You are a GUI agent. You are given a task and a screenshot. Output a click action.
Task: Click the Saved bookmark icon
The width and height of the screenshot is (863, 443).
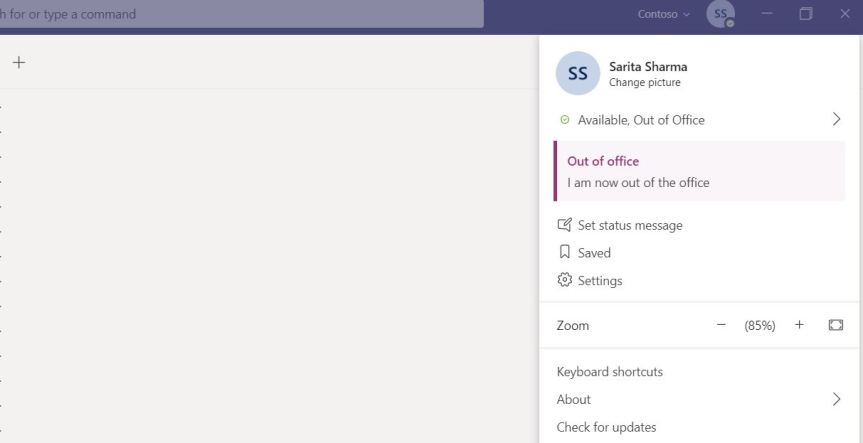(565, 253)
